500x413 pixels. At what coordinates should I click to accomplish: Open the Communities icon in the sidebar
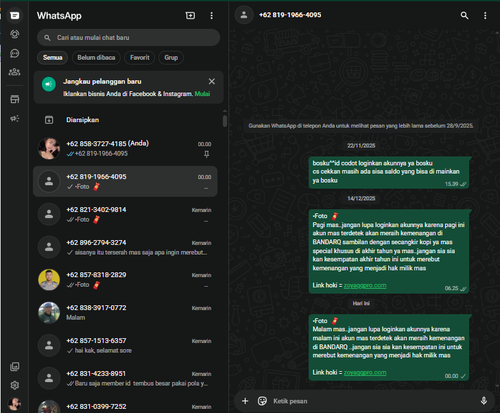14,72
